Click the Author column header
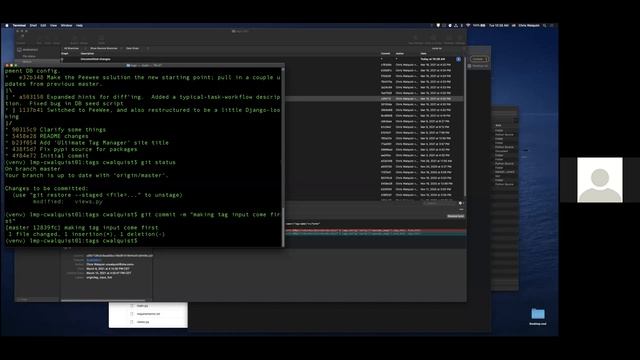 (400, 53)
